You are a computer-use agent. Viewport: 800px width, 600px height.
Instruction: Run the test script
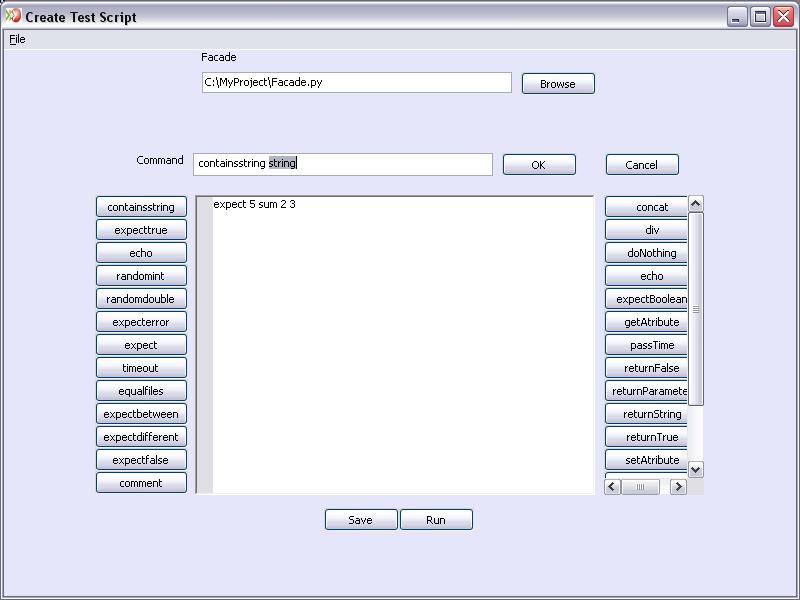click(x=436, y=520)
